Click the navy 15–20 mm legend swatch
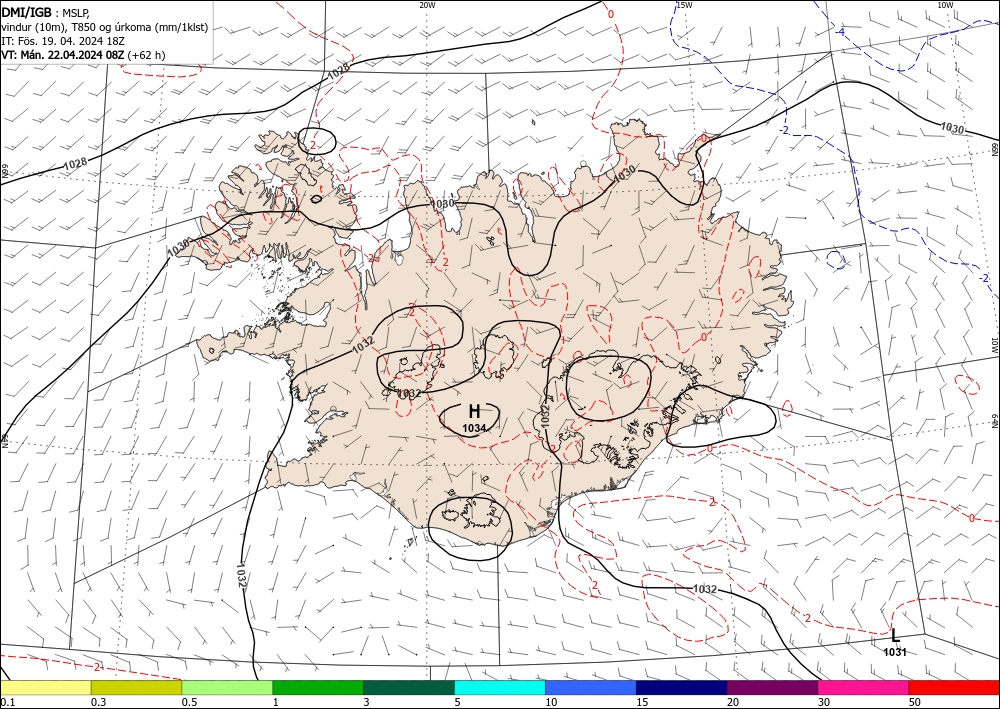This screenshot has height=709, width=1000. [681, 687]
